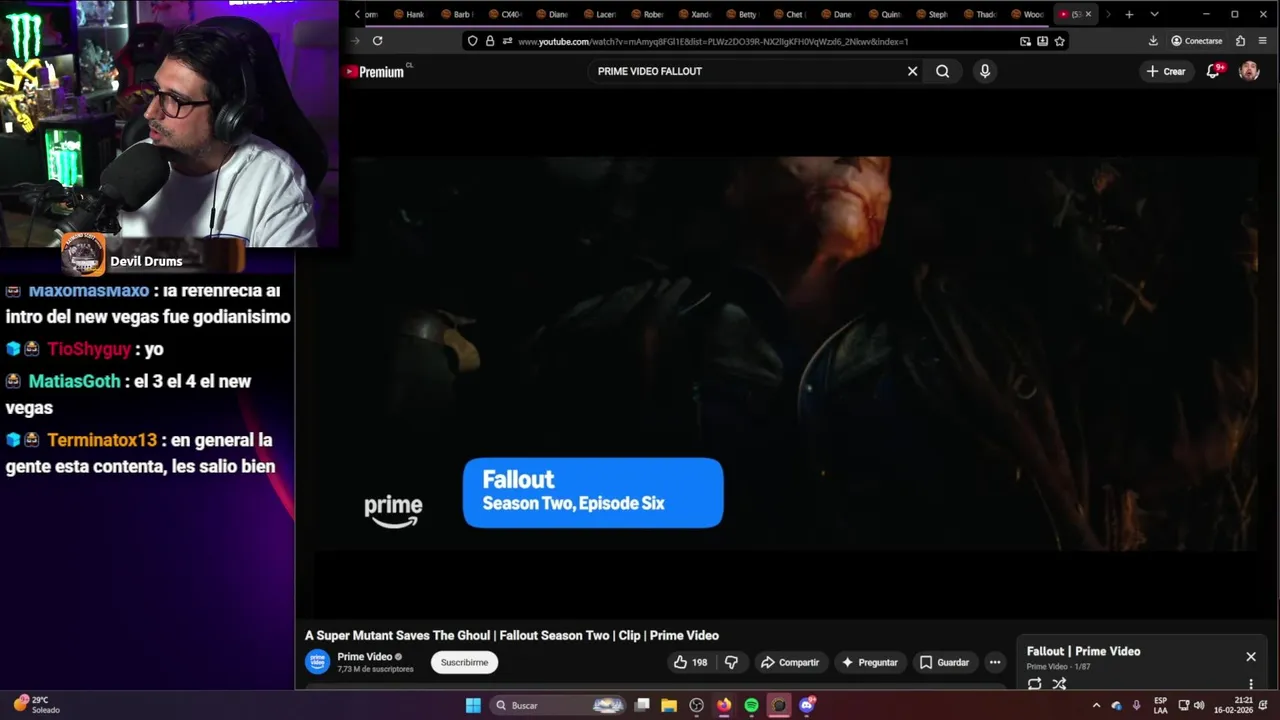Open File Explorer from taskbar
1280x720 pixels.
pos(669,705)
